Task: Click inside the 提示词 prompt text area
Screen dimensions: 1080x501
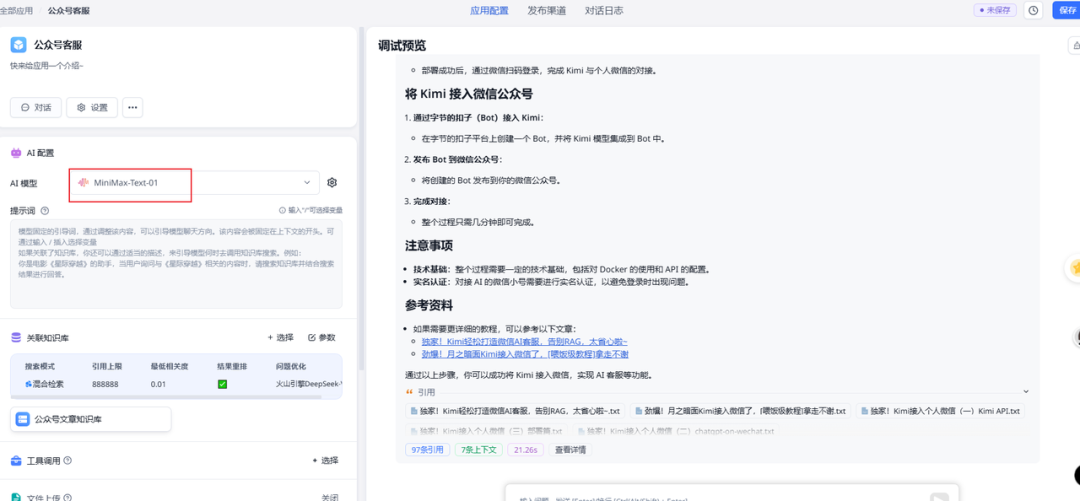Action: 176,264
